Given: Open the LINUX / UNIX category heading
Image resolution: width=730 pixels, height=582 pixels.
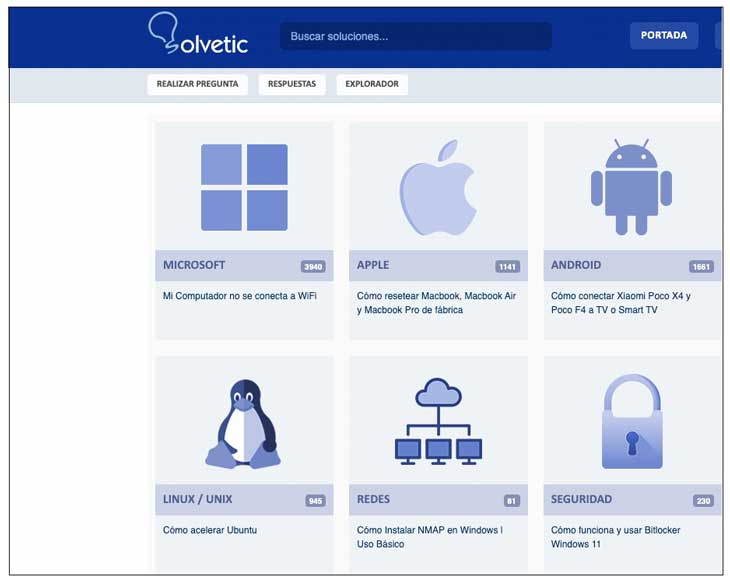Looking at the screenshot, I should 197,499.
